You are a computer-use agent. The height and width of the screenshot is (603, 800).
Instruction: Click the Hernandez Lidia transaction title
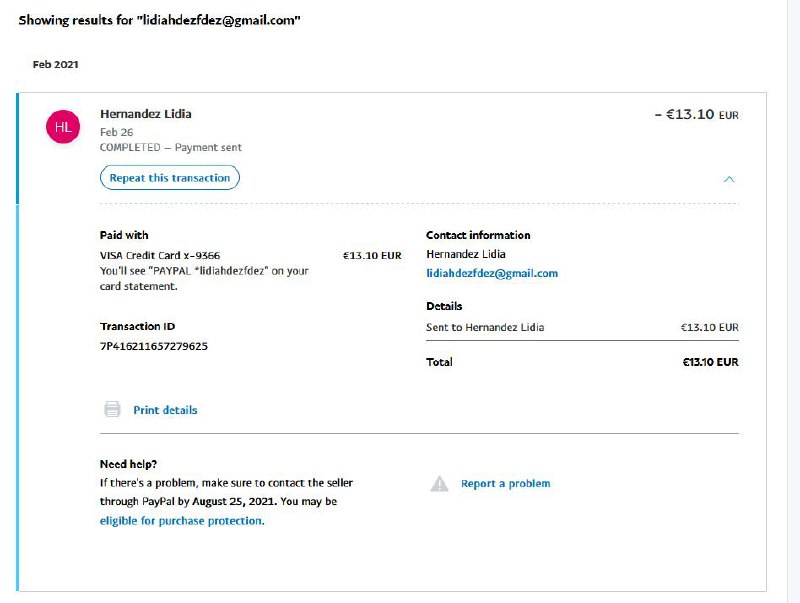[x=146, y=114]
